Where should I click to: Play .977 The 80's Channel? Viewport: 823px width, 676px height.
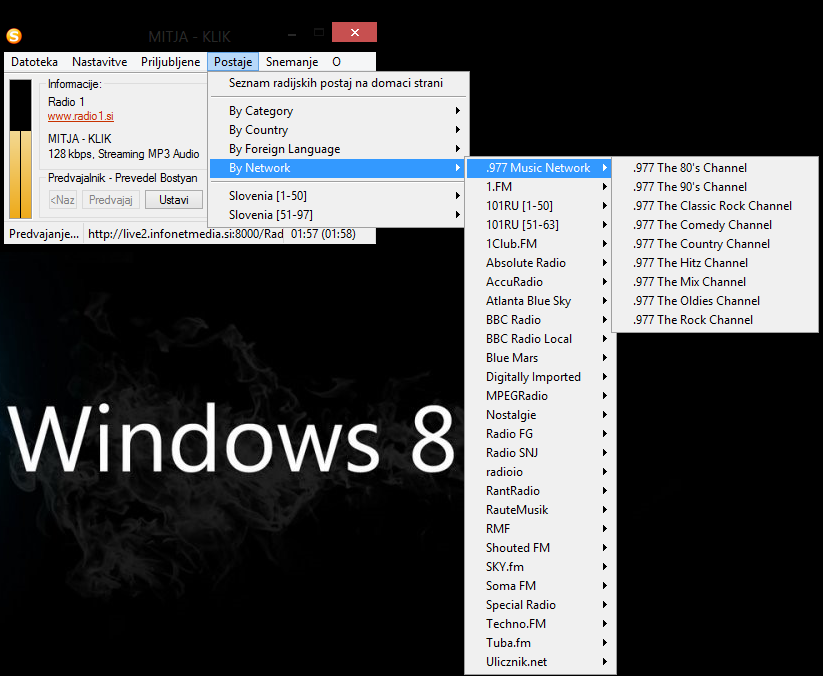click(x=715, y=168)
